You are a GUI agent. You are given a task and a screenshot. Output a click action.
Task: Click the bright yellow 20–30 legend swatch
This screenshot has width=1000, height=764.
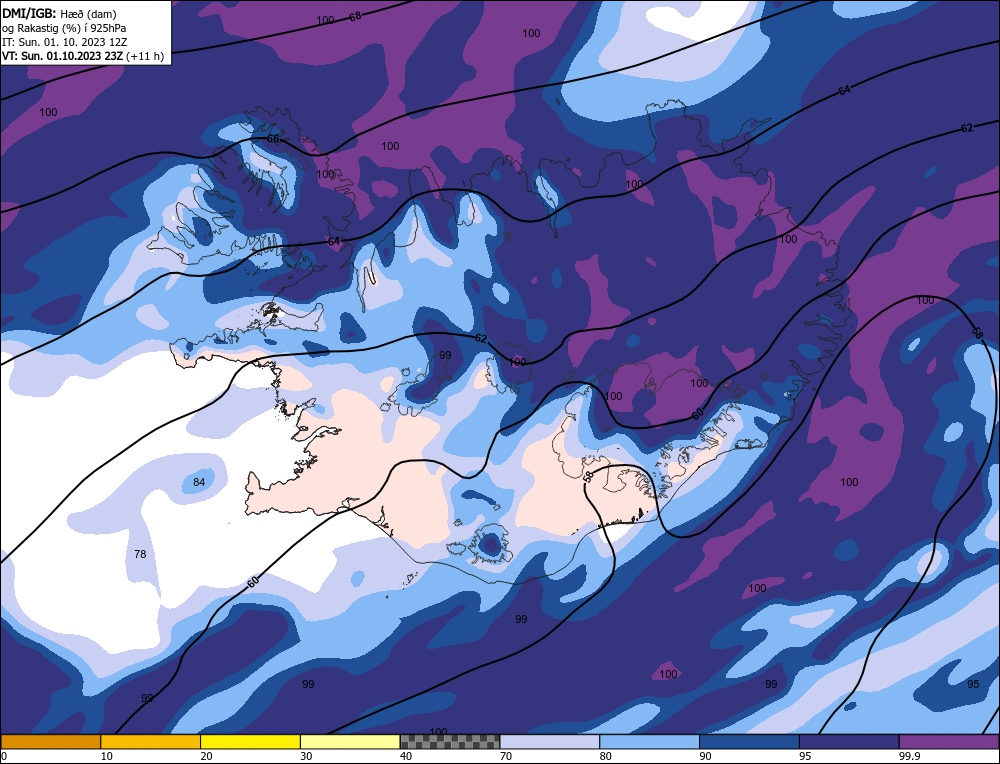click(x=250, y=741)
